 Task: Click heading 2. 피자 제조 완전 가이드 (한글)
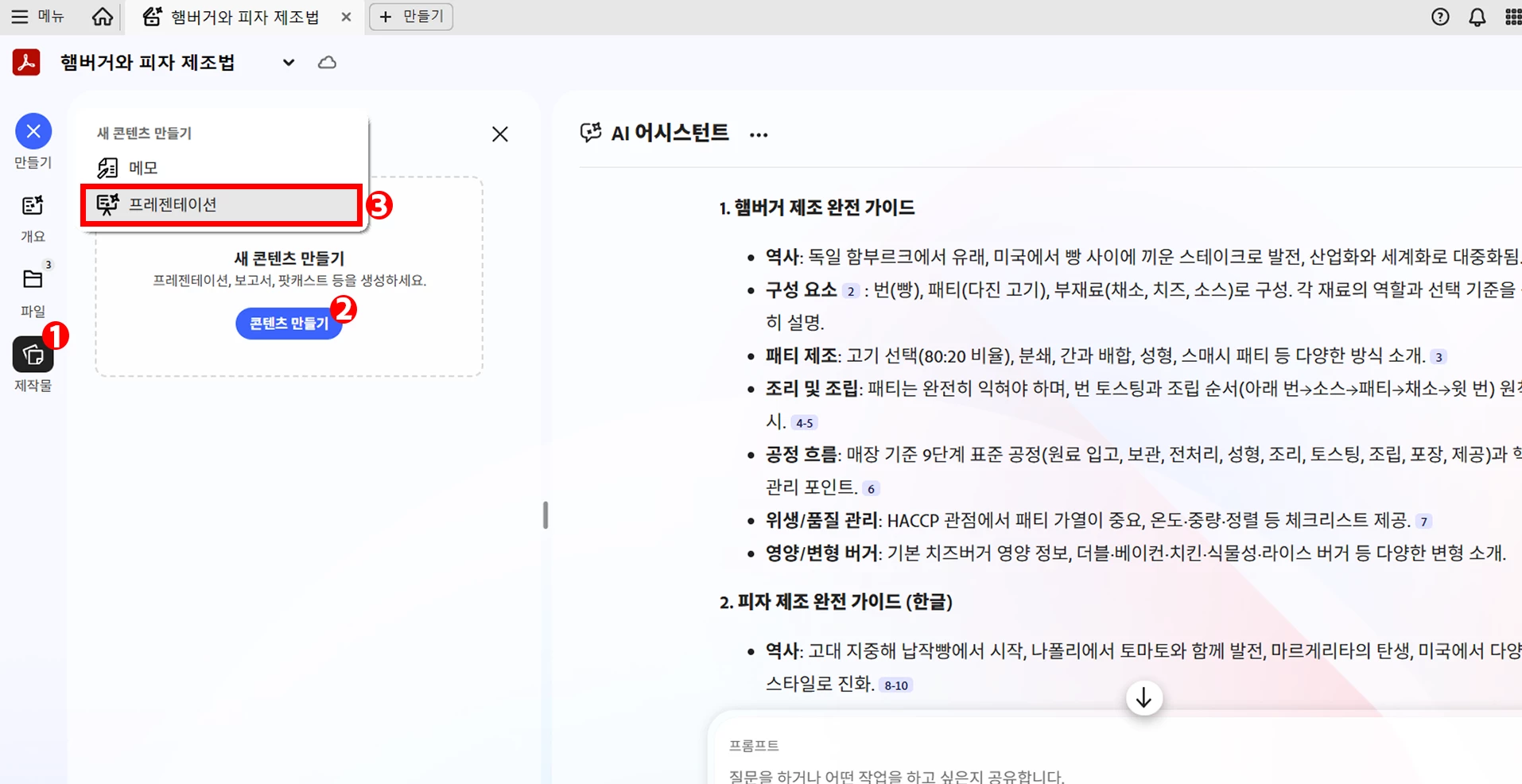point(836,602)
